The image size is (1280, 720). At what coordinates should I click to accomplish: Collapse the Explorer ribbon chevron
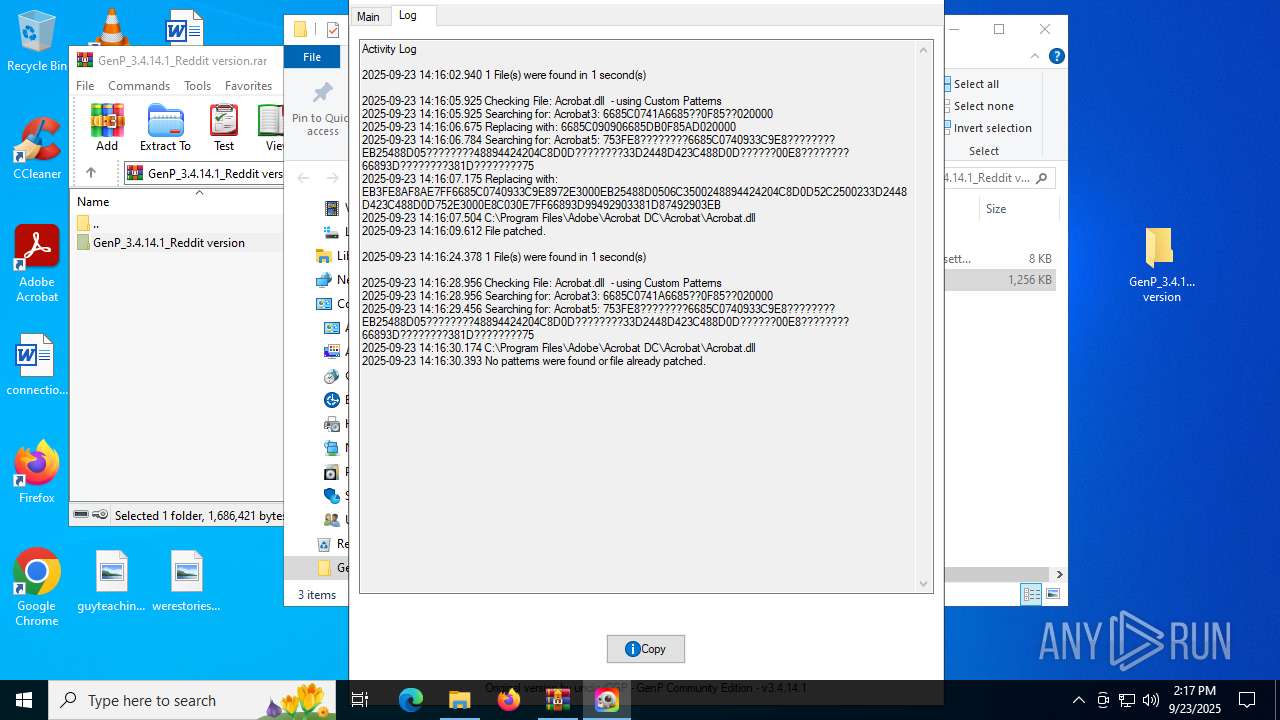pyautogui.click(x=1035, y=56)
